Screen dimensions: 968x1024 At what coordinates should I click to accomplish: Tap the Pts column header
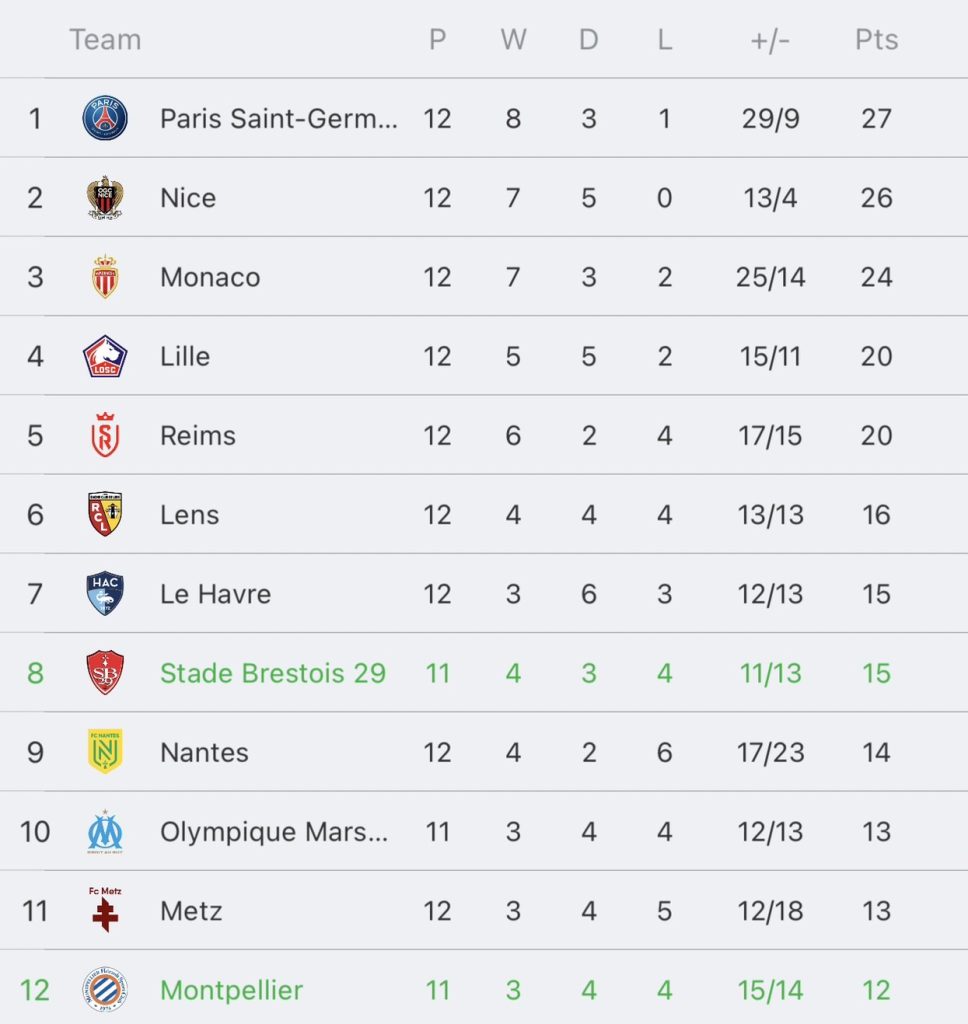[x=877, y=40]
